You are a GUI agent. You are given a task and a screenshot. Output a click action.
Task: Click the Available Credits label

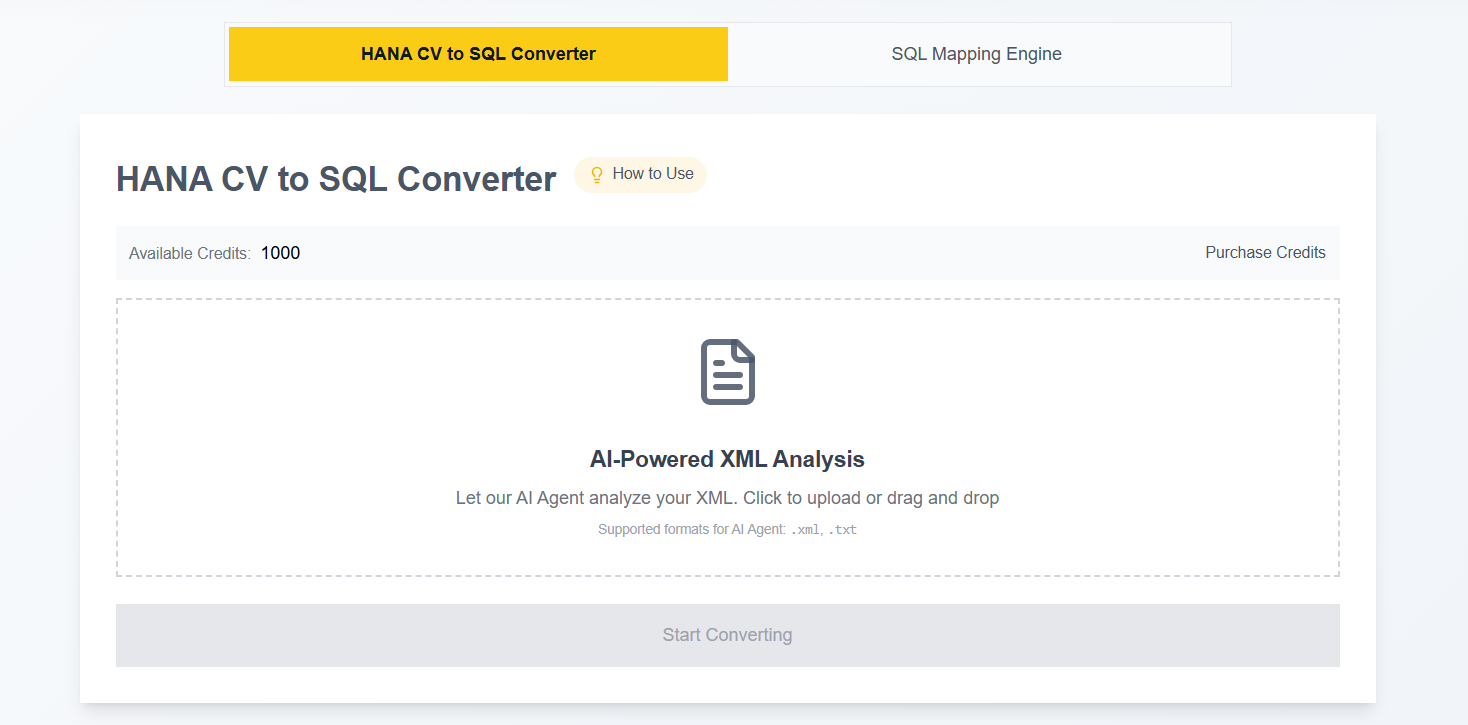click(x=190, y=254)
